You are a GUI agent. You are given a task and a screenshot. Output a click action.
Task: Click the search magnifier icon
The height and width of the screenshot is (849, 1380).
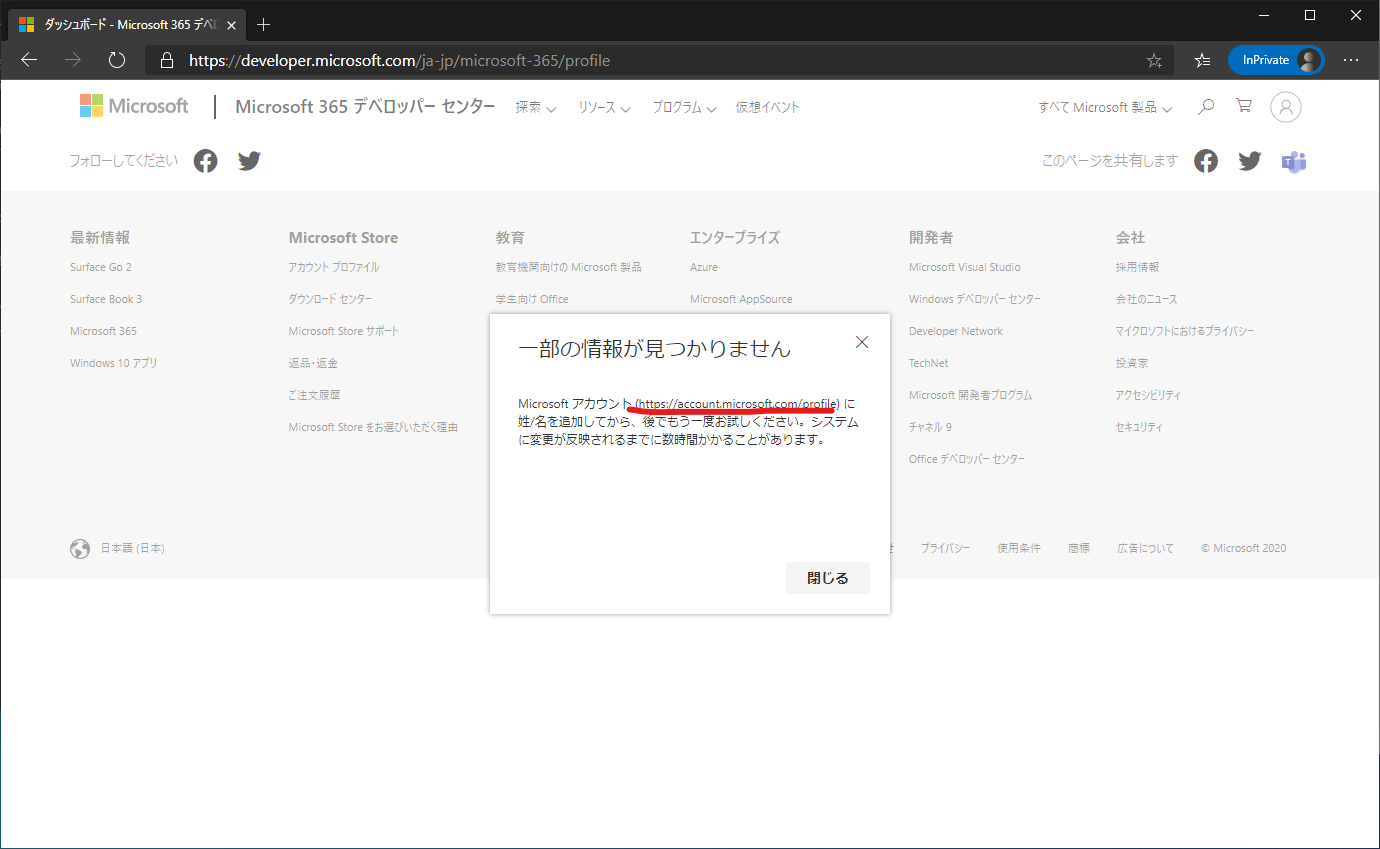coord(1206,106)
